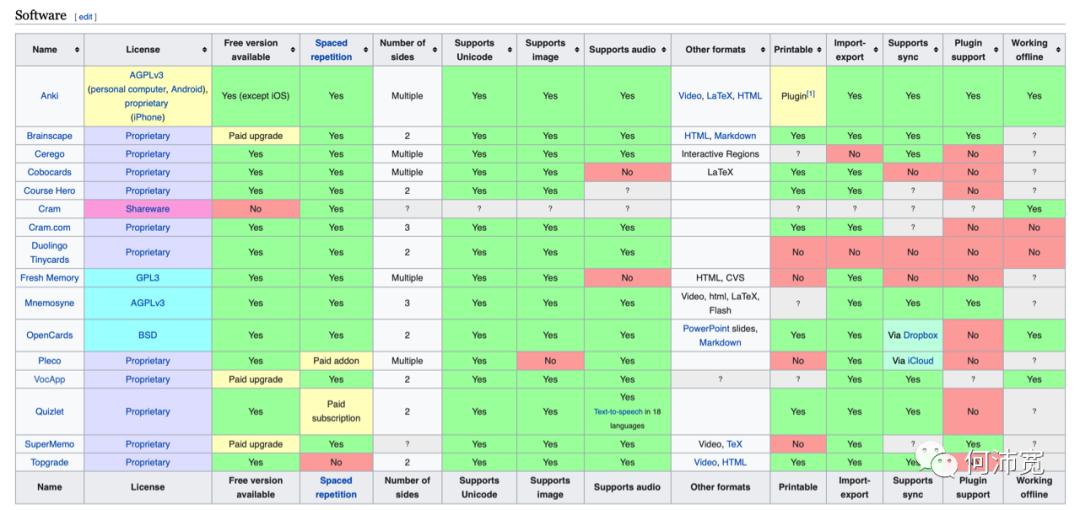Open the iCloud link in Pleco row

point(920,361)
